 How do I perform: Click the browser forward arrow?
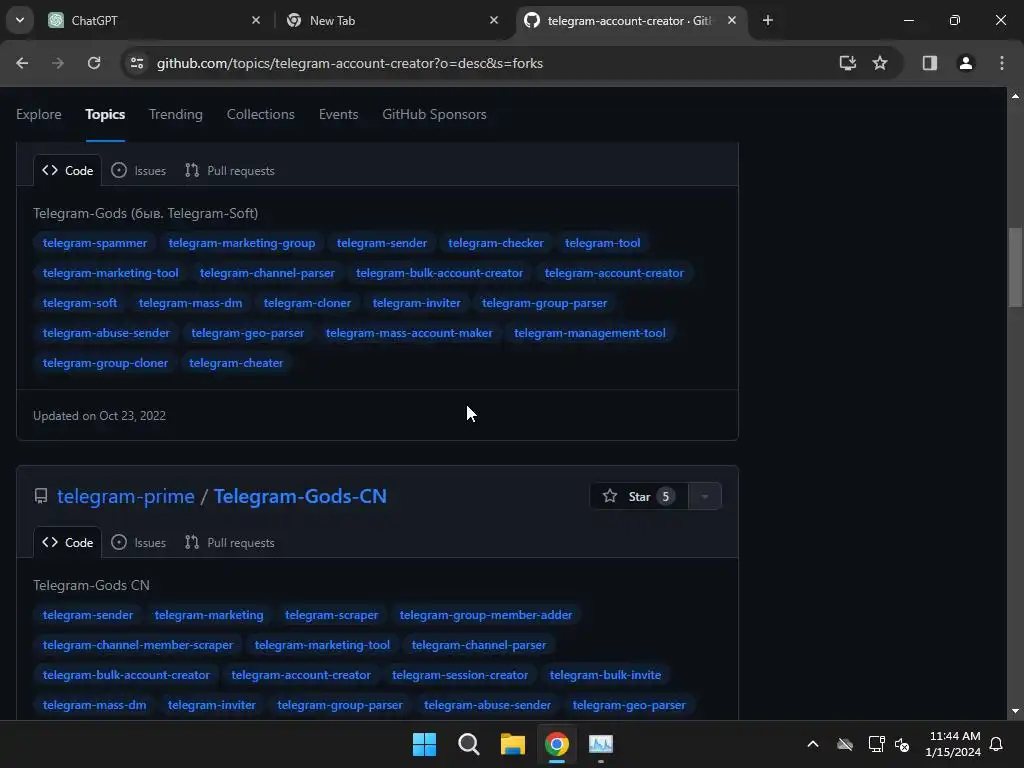(58, 63)
